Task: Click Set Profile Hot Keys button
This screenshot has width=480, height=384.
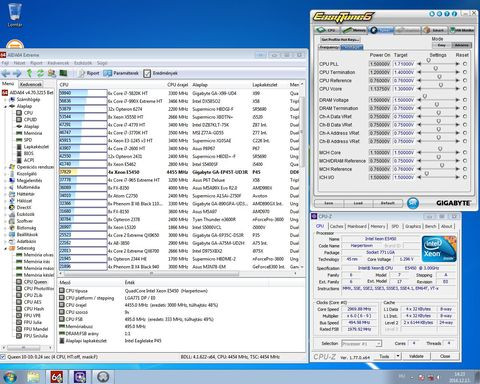Action: coord(340,39)
